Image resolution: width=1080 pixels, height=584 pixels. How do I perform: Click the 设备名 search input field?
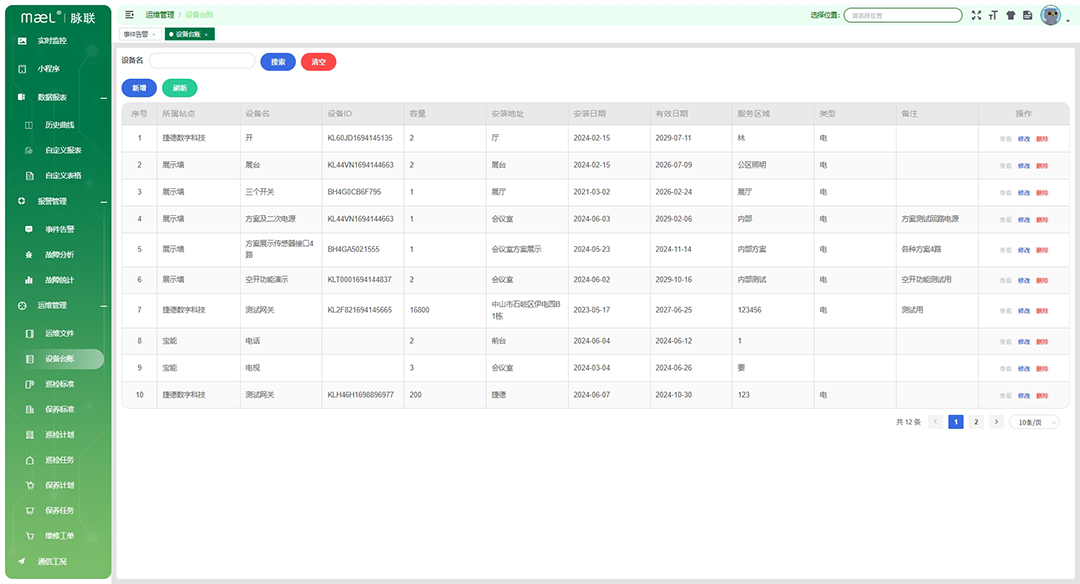coord(202,61)
